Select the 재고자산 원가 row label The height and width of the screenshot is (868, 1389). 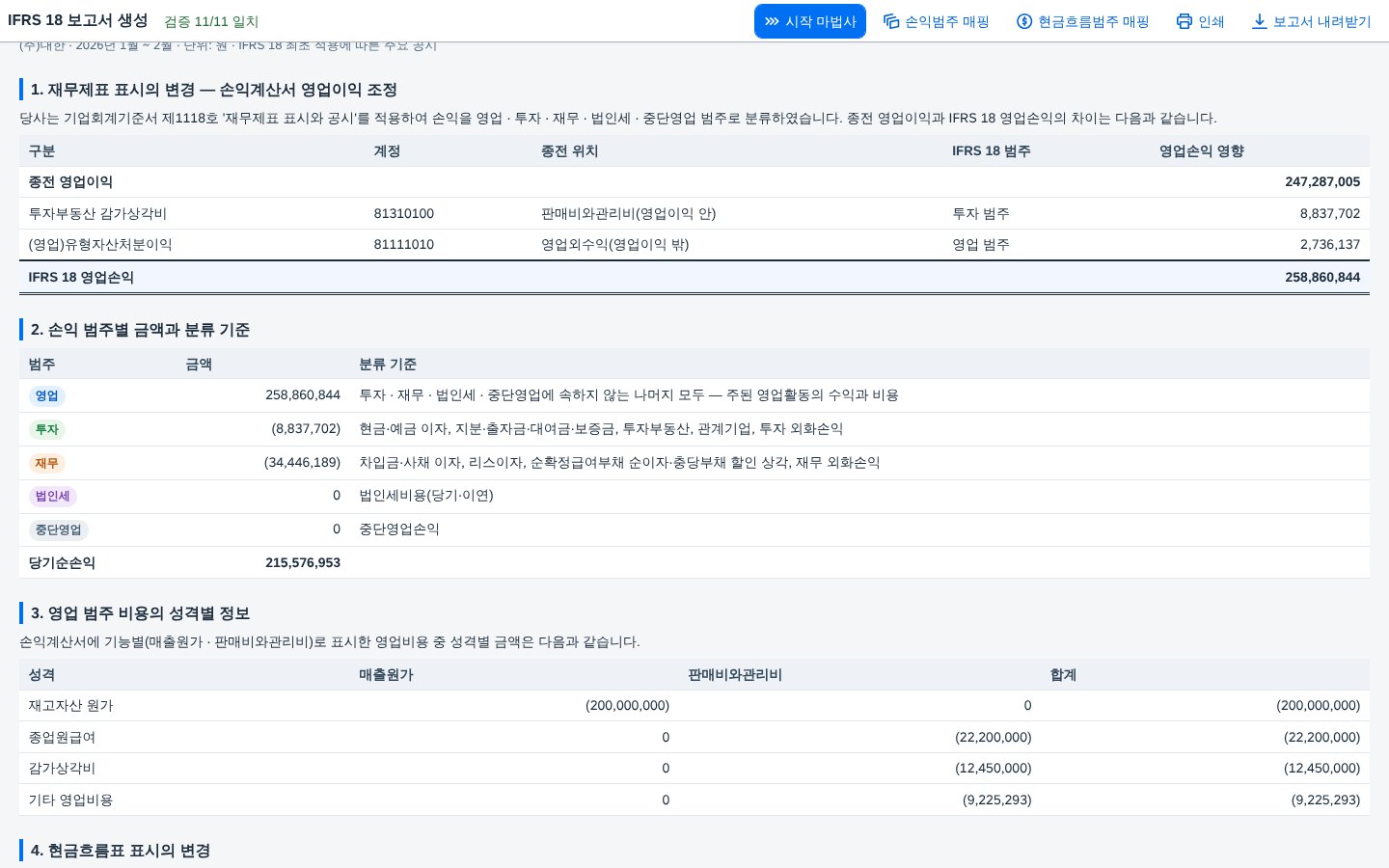[70, 705]
